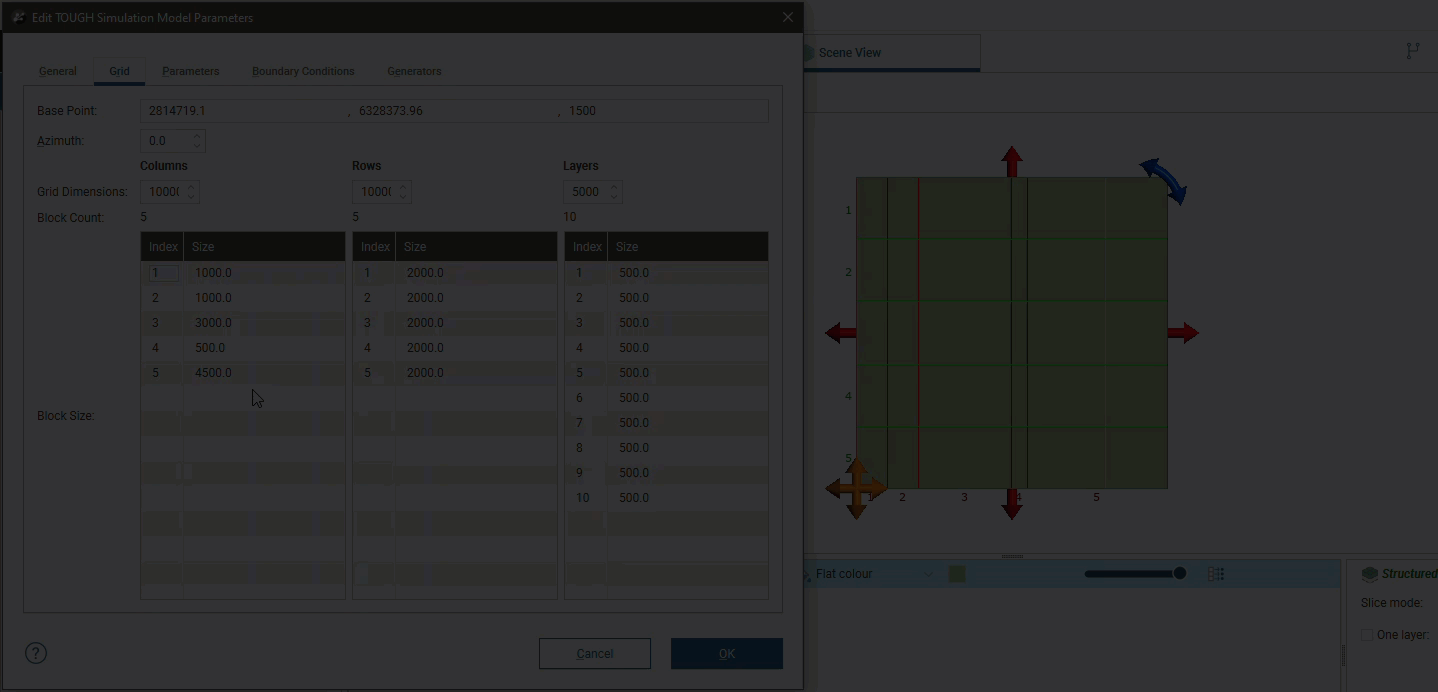Image resolution: width=1438 pixels, height=692 pixels.
Task: Click the red right arrow grid handle
Action: pyautogui.click(x=1183, y=333)
